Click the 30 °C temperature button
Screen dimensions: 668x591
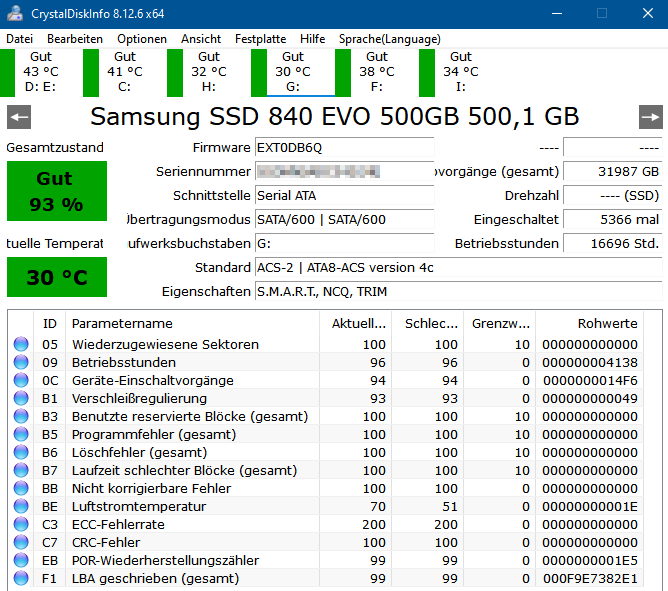tap(57, 277)
